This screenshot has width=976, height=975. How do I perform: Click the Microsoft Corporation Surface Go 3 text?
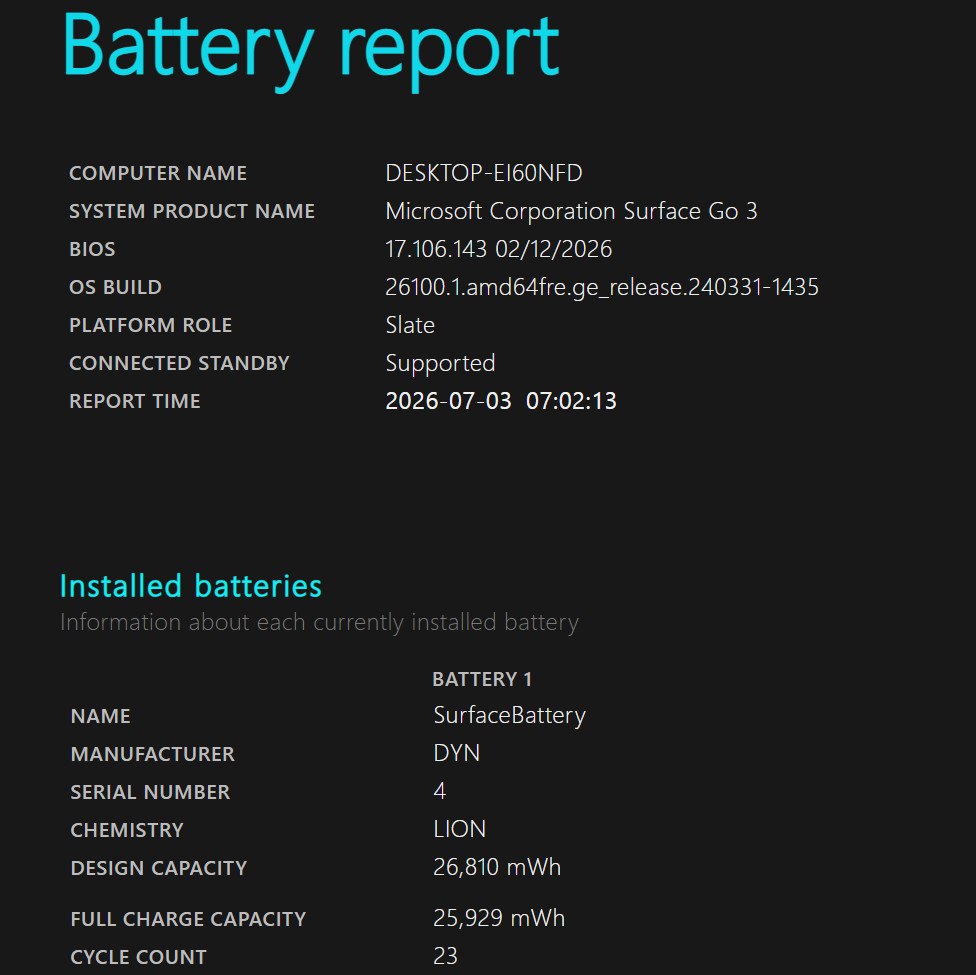(x=571, y=211)
